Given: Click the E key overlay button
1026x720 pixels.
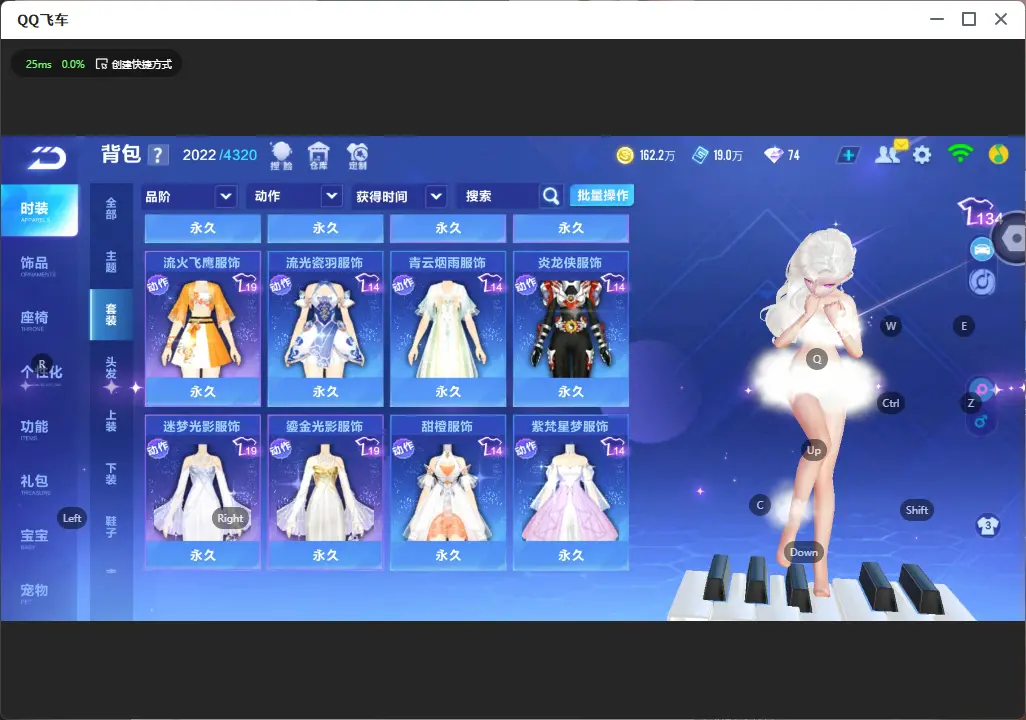Looking at the screenshot, I should [x=964, y=326].
